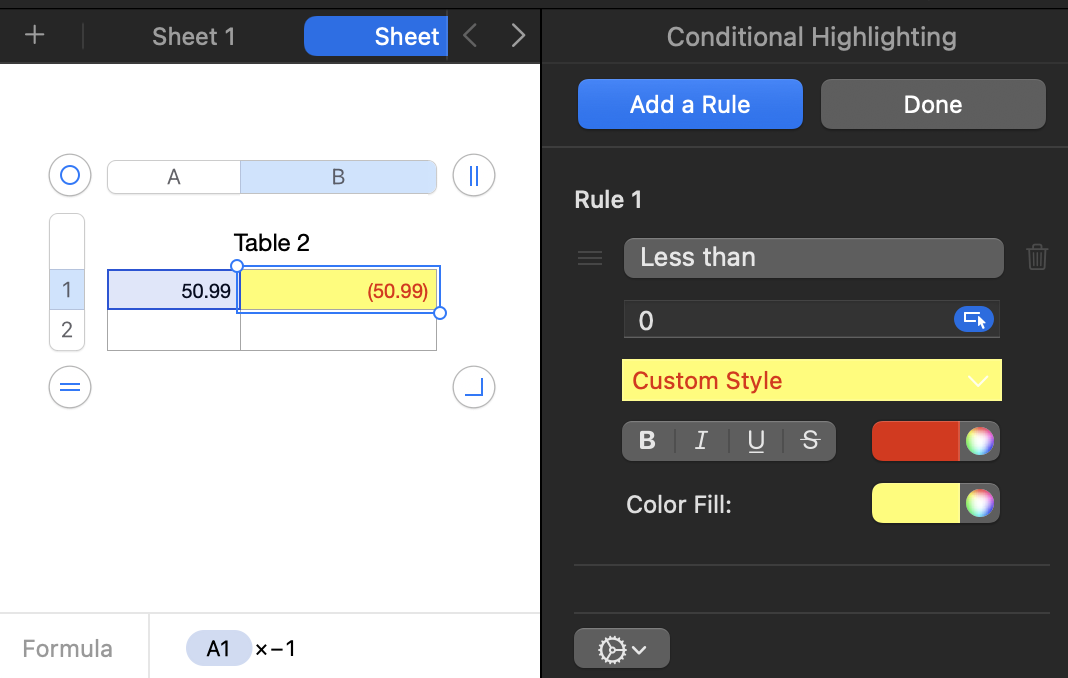Click the Done button
This screenshot has width=1068, height=678.
coord(933,105)
